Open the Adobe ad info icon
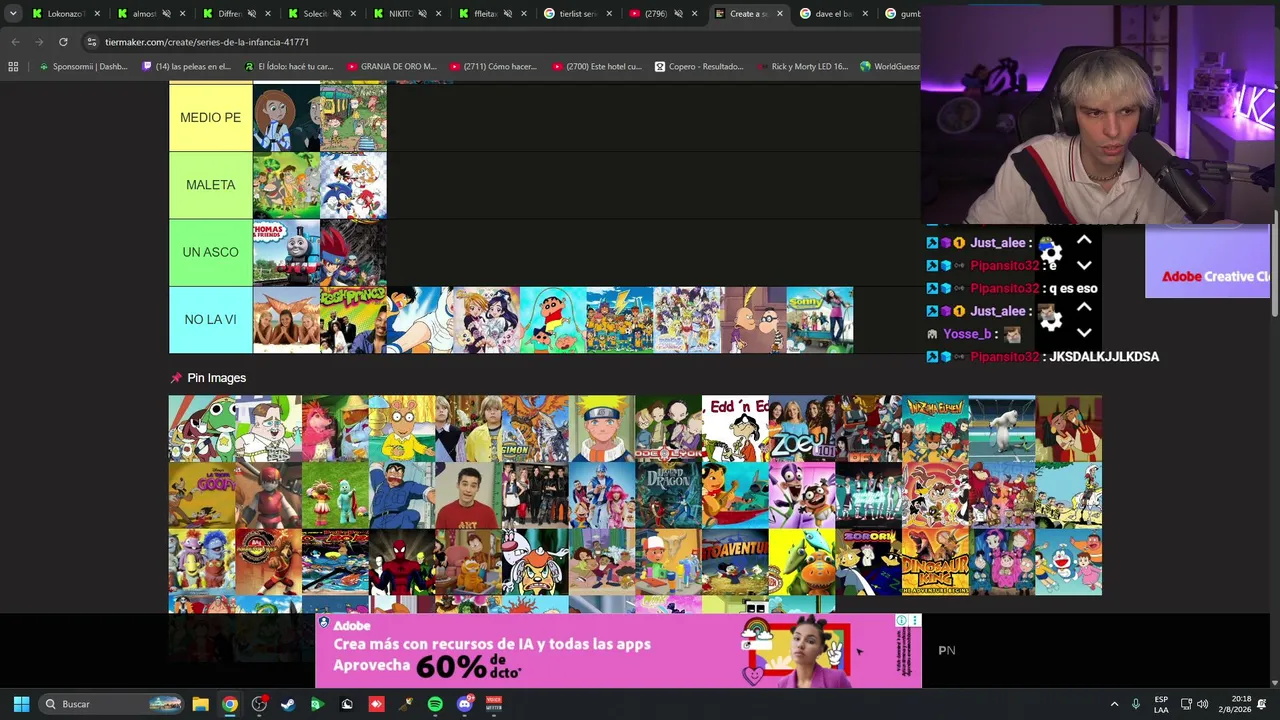The height and width of the screenshot is (720, 1280). (901, 621)
